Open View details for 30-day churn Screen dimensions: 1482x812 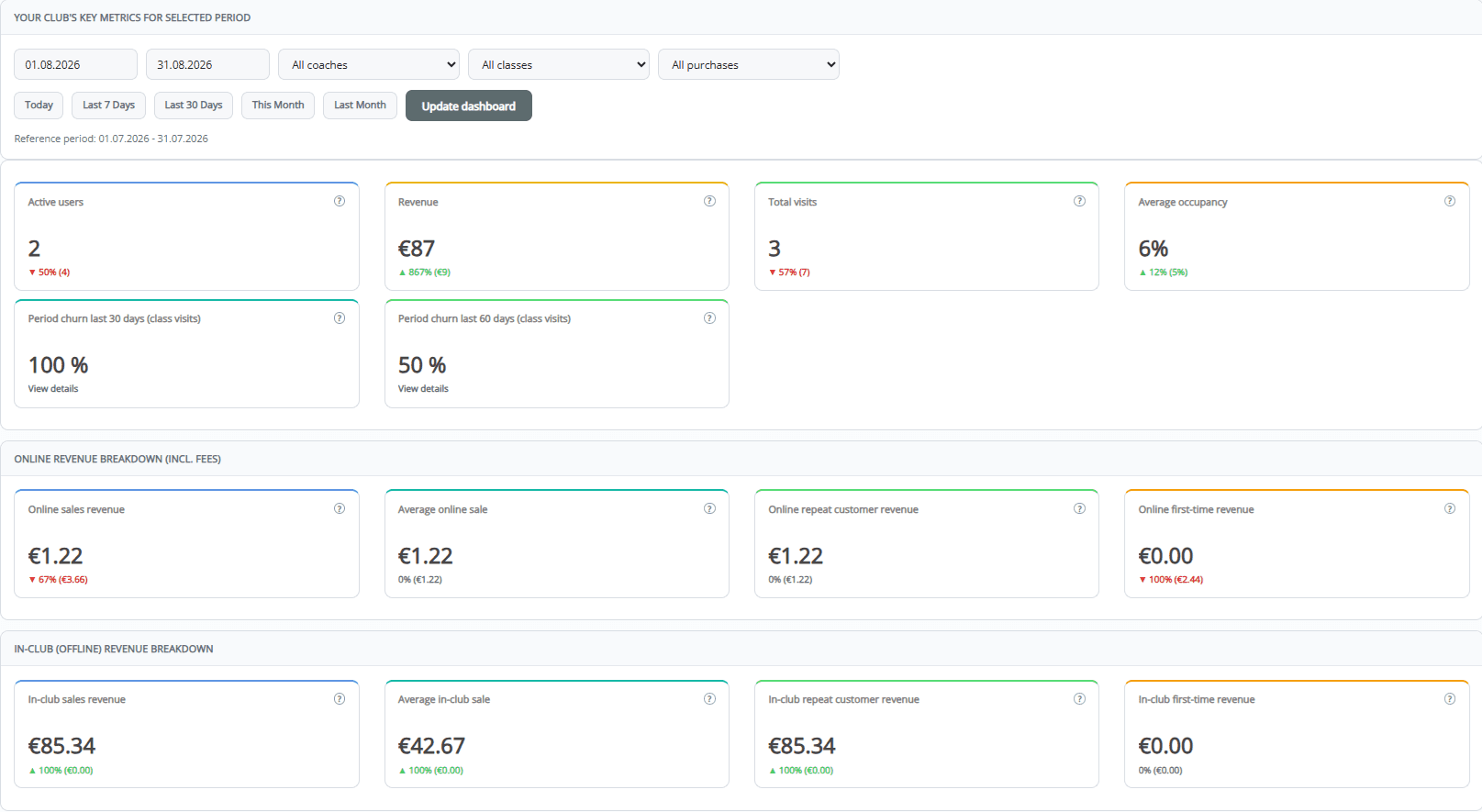coord(53,389)
